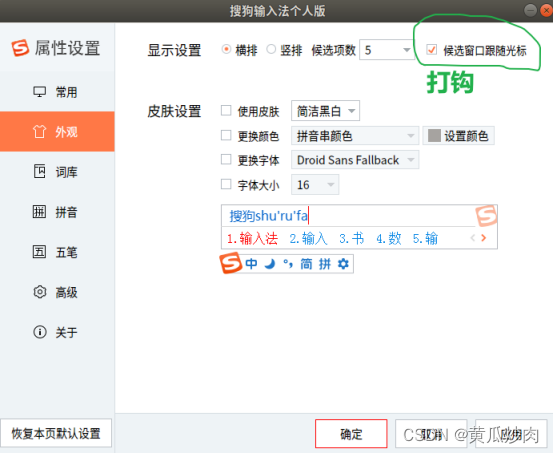Click previous page arrow in candidate preview
The image size is (554, 453).
(473, 238)
